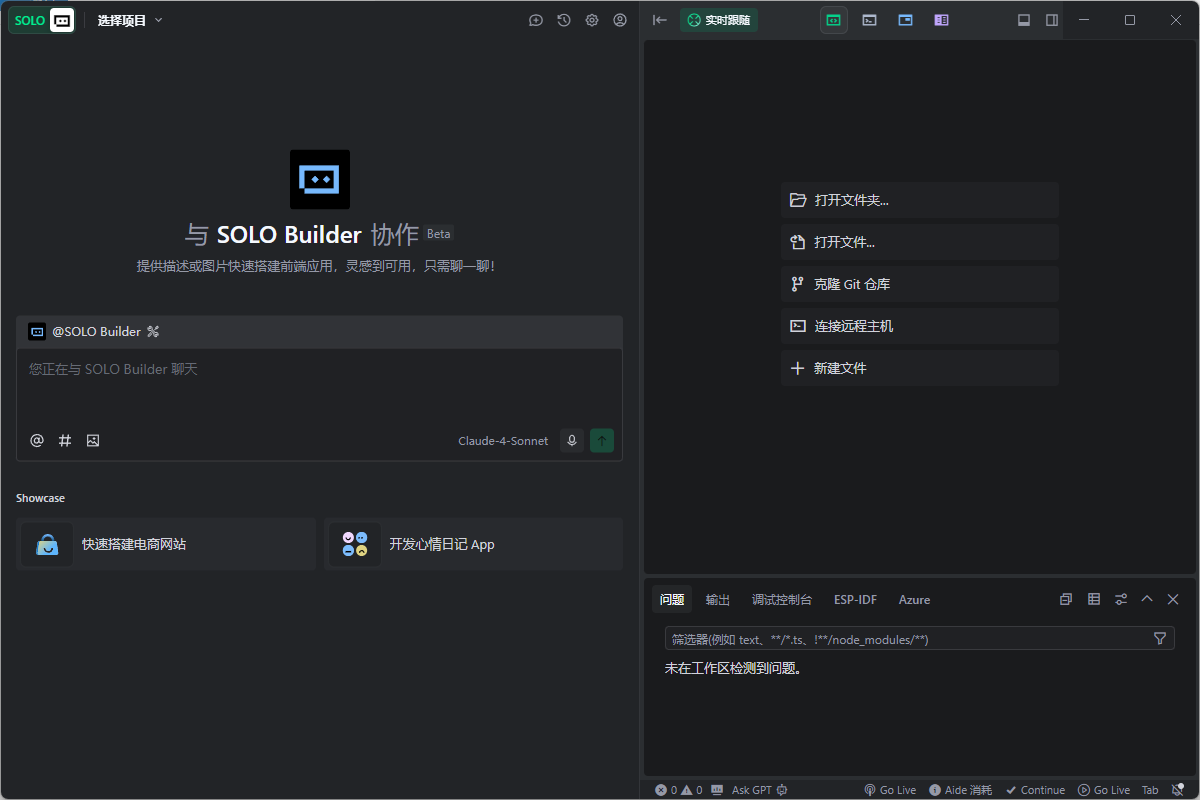Open the Azure panel tab
Viewport: 1200px width, 800px height.
(x=914, y=600)
